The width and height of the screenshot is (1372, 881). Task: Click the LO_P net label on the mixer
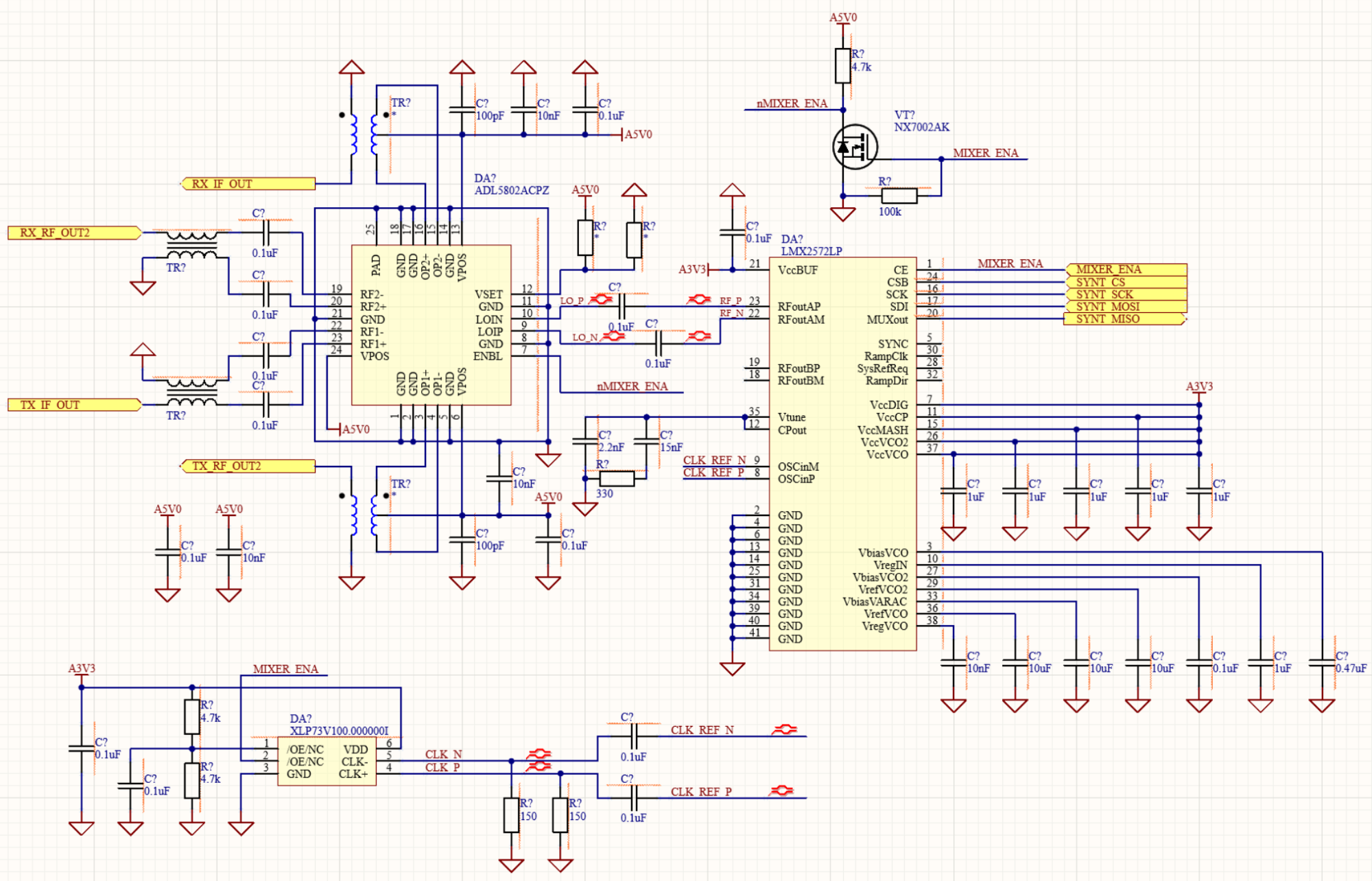pos(571,301)
